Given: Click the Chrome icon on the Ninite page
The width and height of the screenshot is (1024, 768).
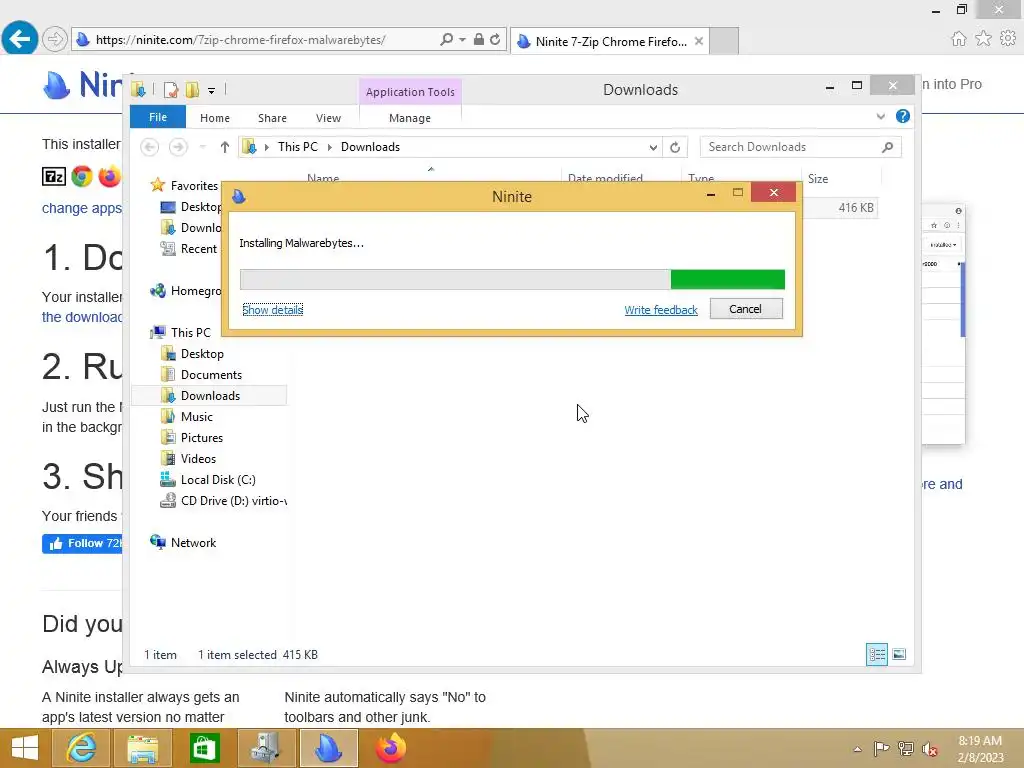Looking at the screenshot, I should click(x=82, y=176).
